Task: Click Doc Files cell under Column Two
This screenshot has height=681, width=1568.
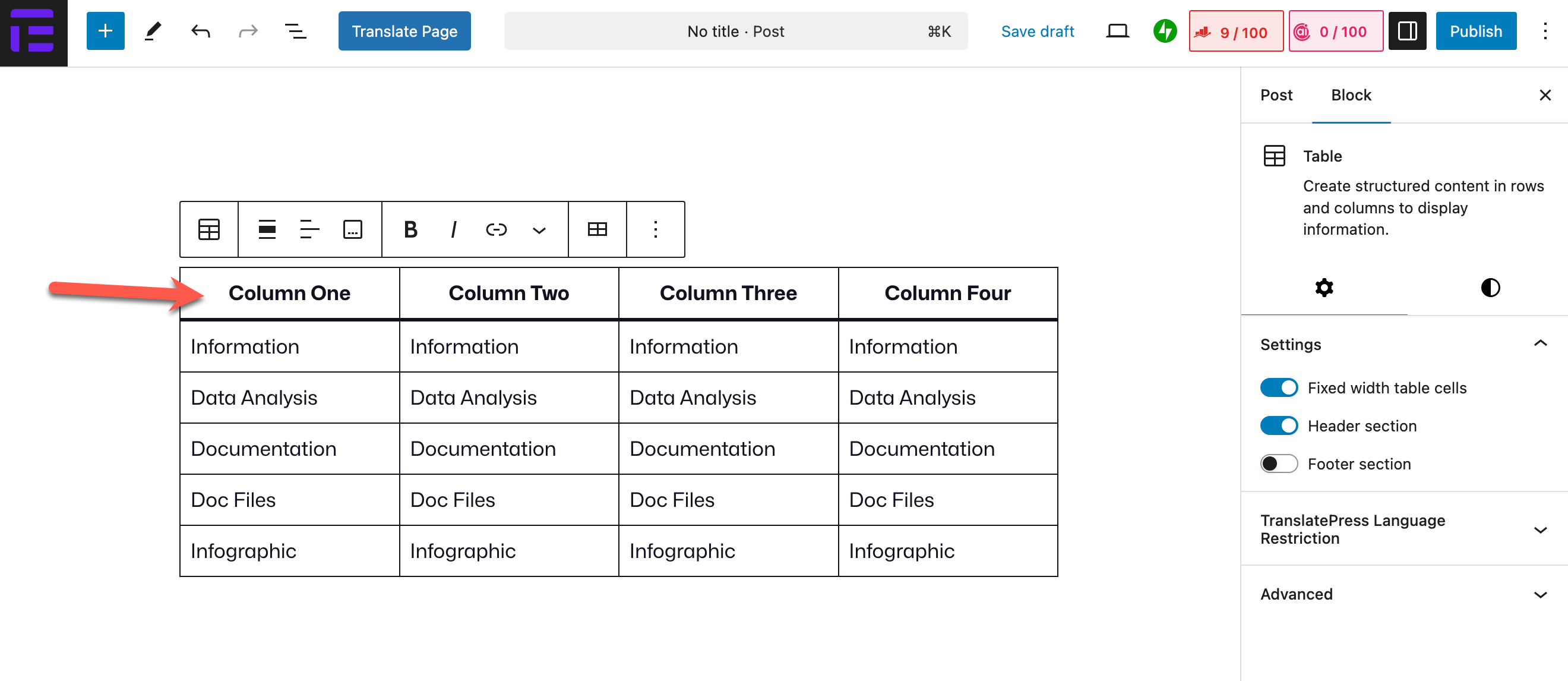Action: (x=509, y=500)
